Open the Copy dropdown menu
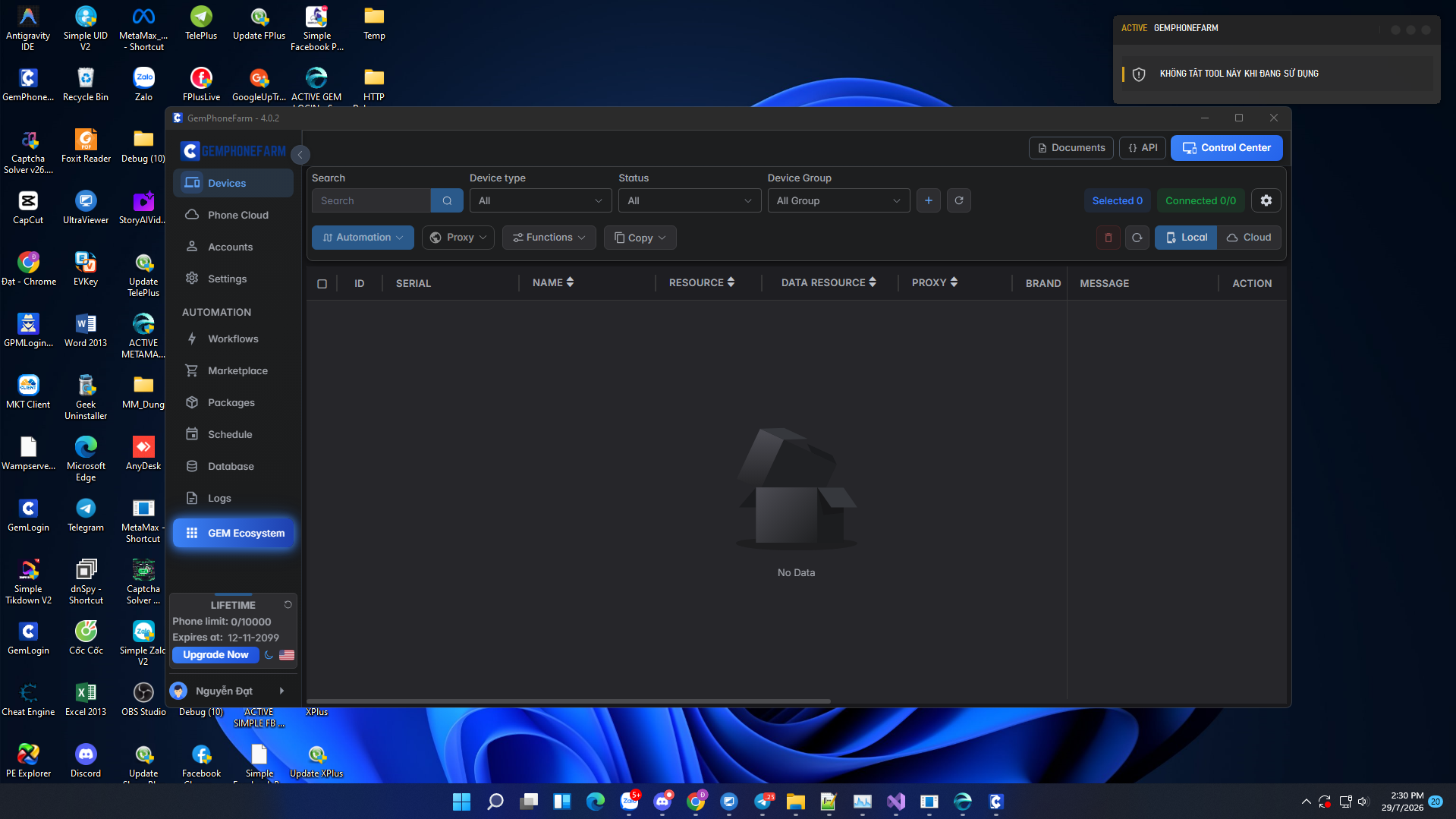 640,238
